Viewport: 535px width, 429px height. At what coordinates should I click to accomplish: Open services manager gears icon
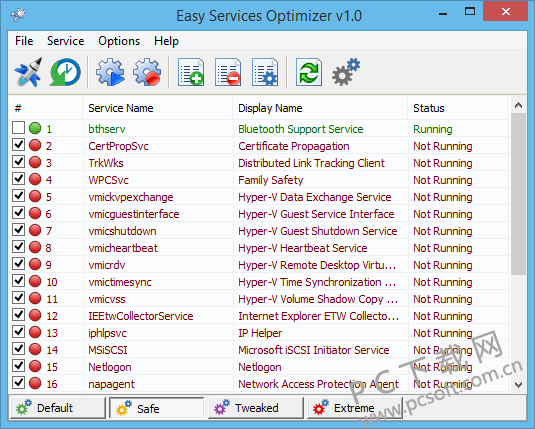pyautogui.click(x=346, y=72)
